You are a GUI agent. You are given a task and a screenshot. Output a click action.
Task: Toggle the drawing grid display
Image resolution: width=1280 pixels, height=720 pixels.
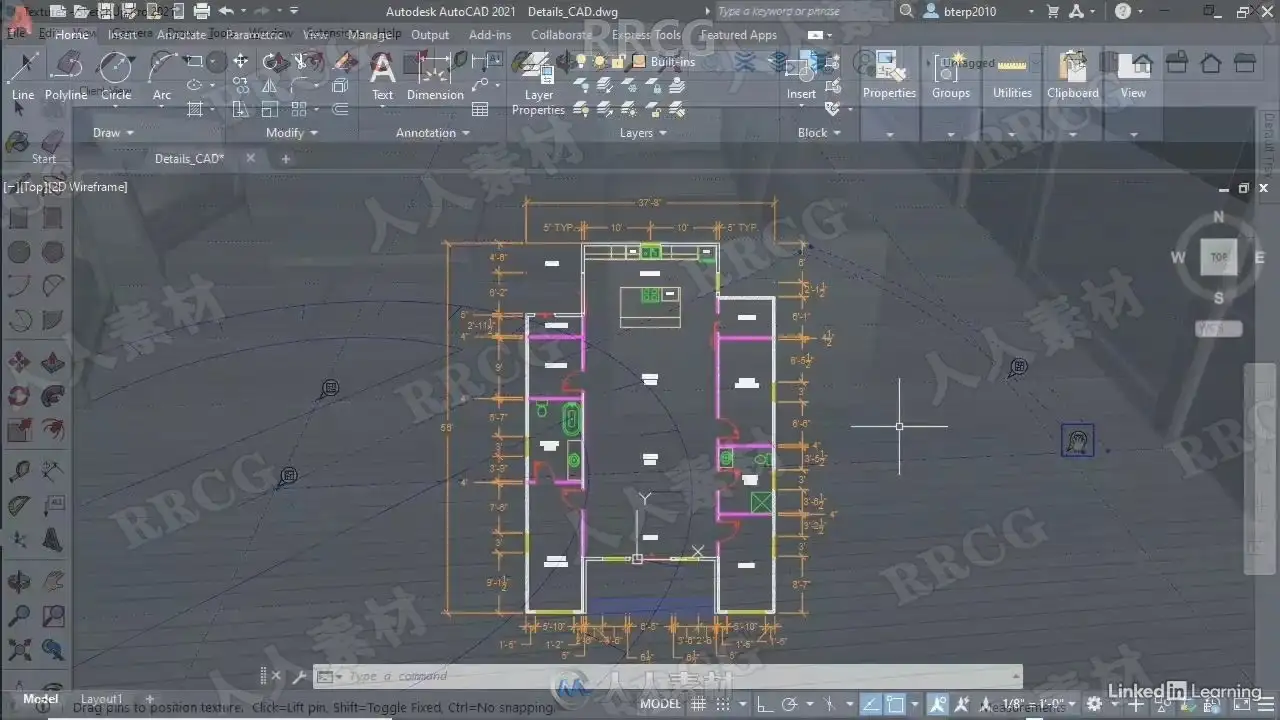pyautogui.click(x=698, y=704)
